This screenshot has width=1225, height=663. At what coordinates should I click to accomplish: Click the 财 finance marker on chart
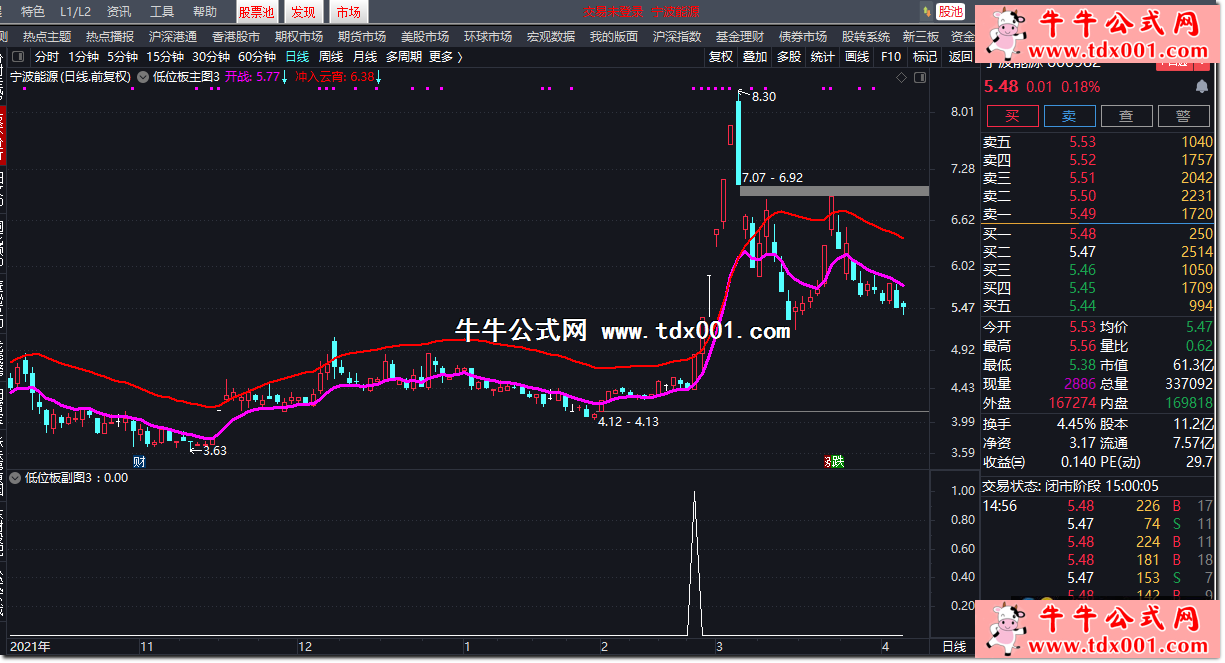click(139, 461)
